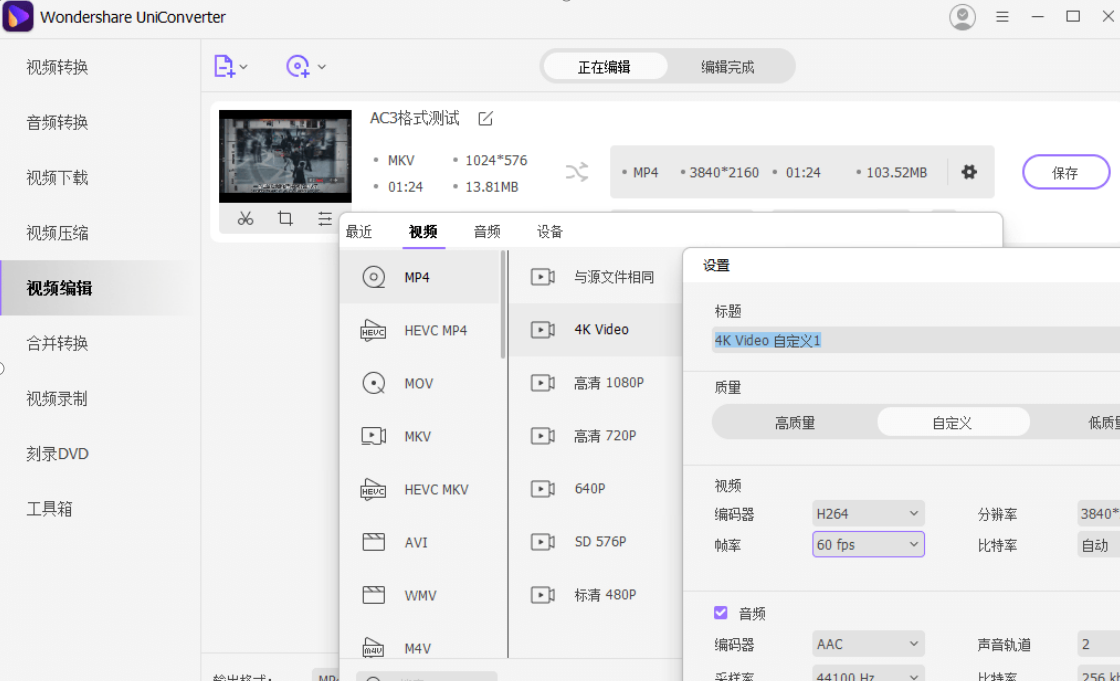Open the hamburger main menu
The height and width of the screenshot is (681, 1120).
[x=1002, y=16]
